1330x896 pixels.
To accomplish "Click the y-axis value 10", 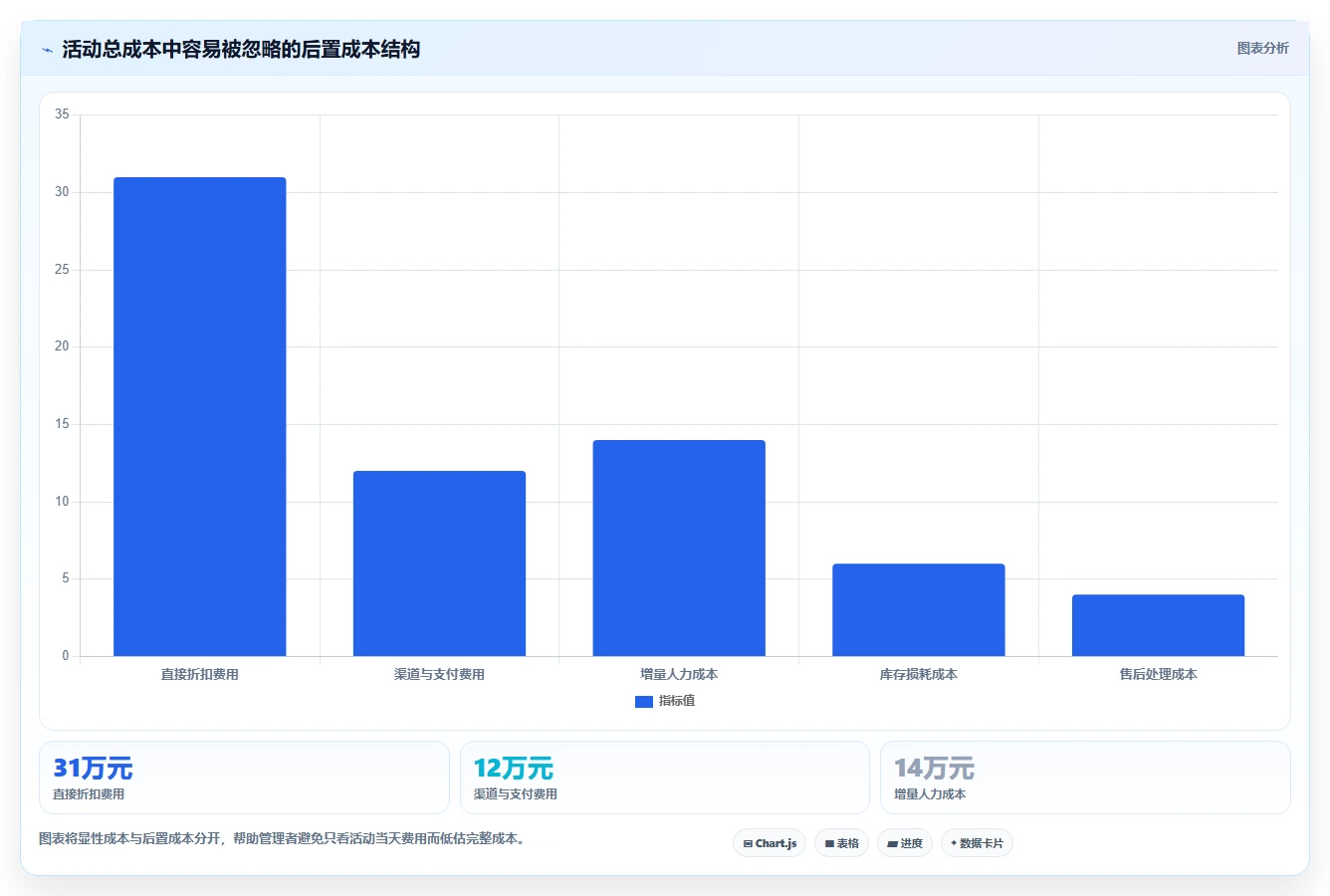I will coord(63,502).
